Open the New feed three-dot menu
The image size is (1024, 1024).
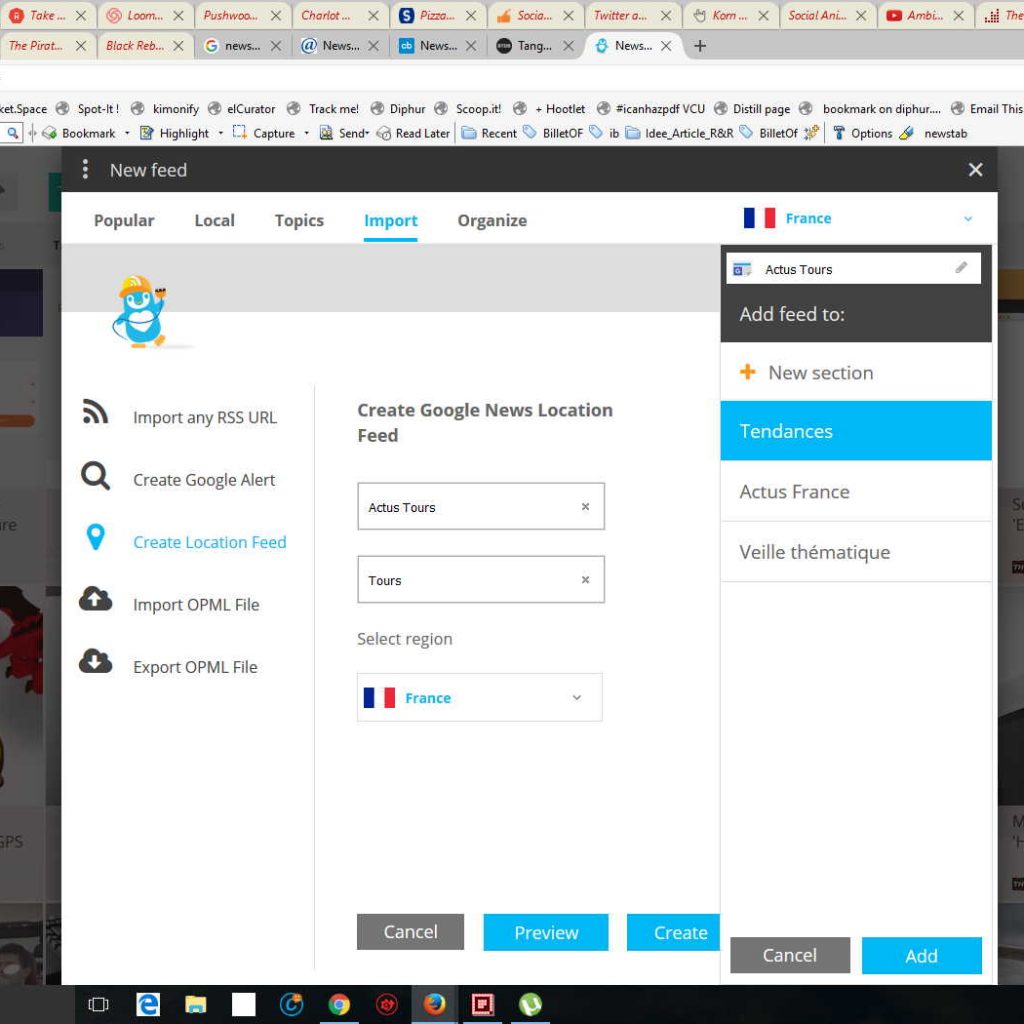(85, 170)
